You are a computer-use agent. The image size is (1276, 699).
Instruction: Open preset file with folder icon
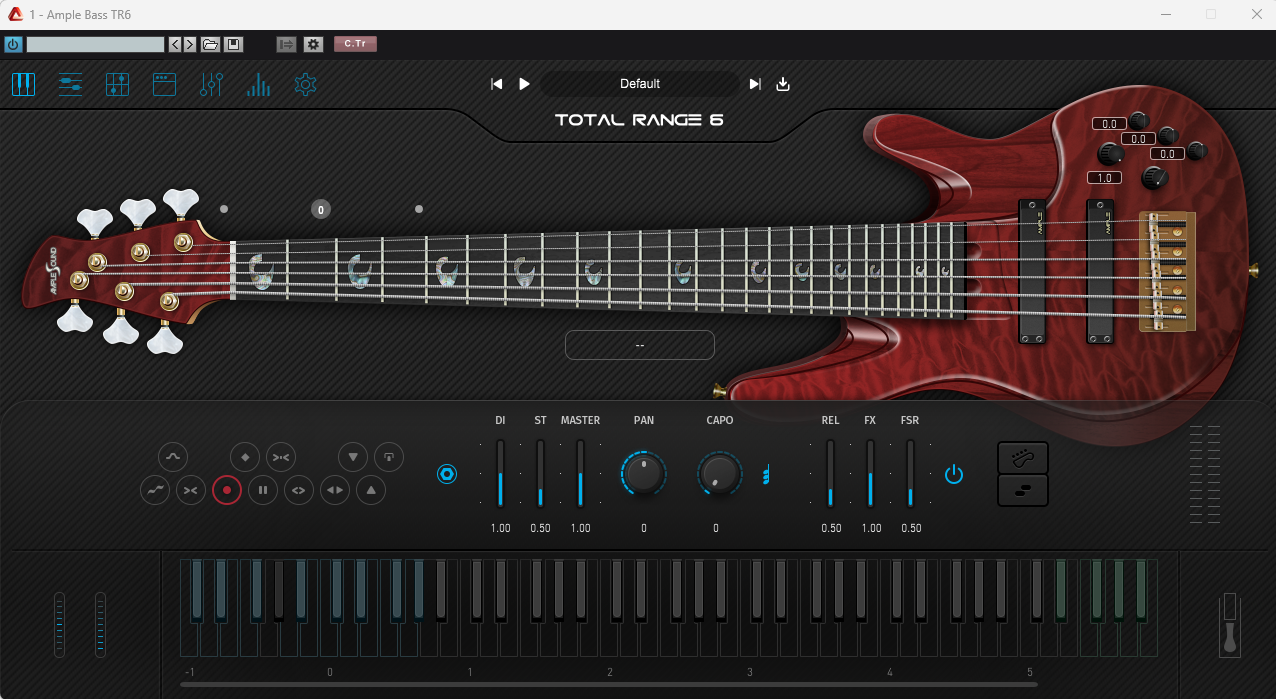[210, 44]
